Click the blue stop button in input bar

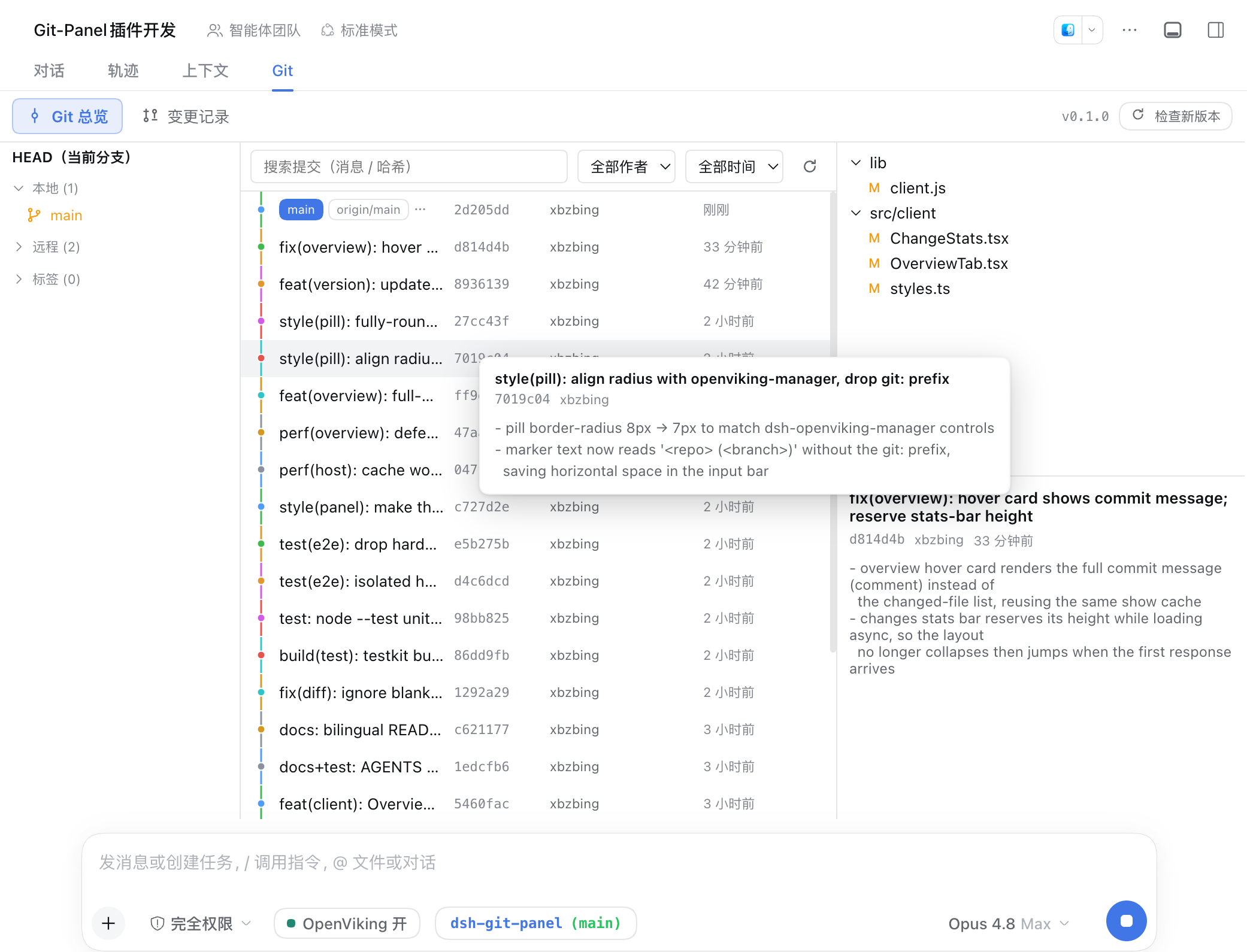point(1126,921)
